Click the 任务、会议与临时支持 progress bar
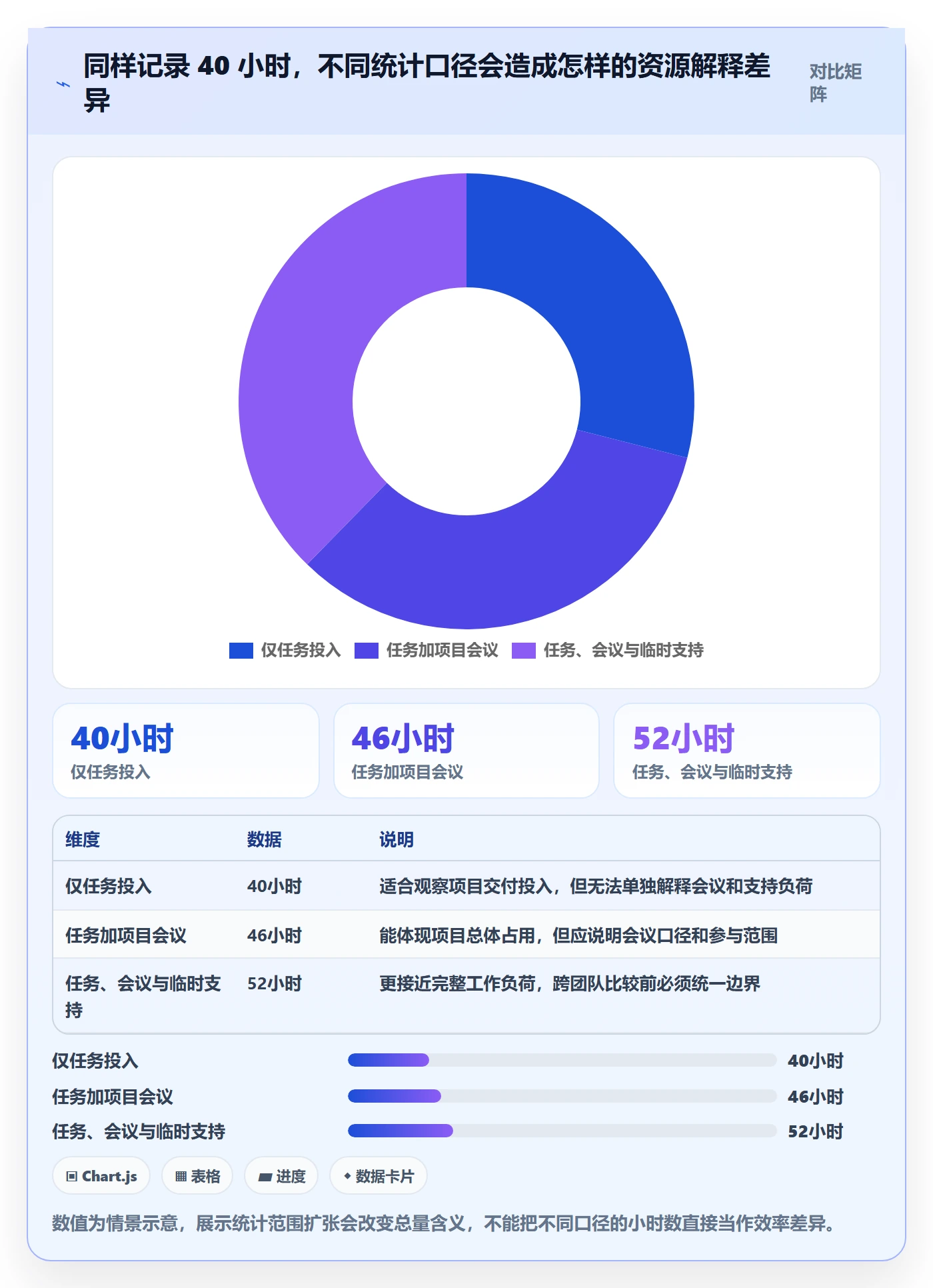The height and width of the screenshot is (1288, 933). click(562, 1131)
